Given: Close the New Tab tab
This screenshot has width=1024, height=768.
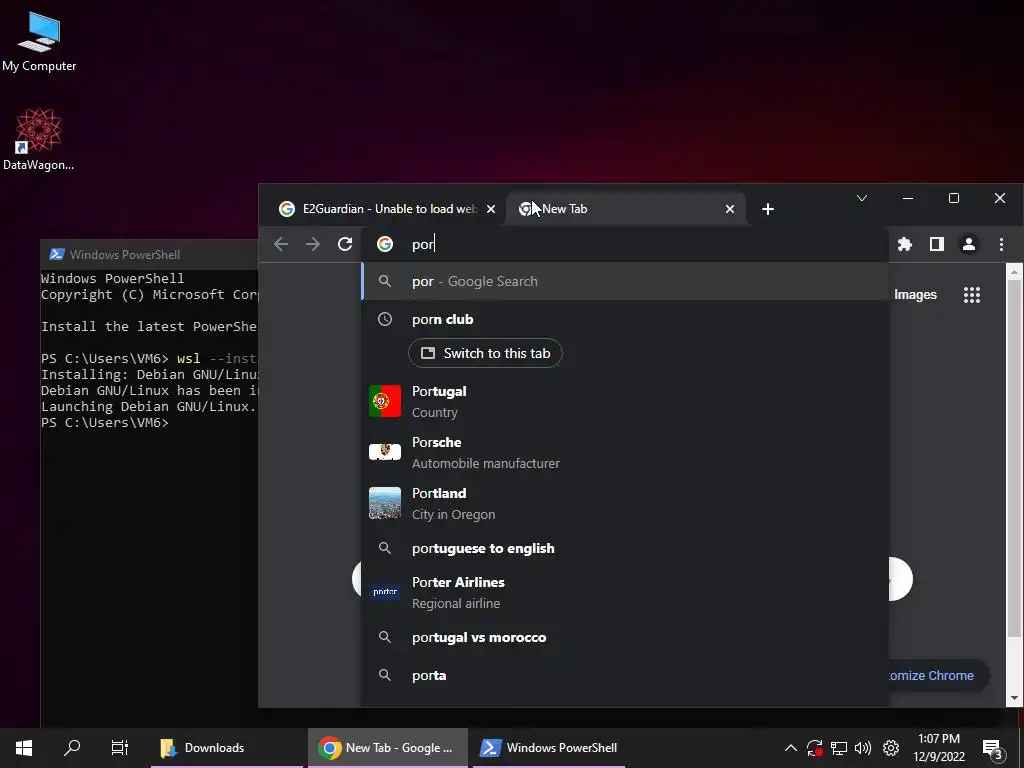Looking at the screenshot, I should [729, 209].
